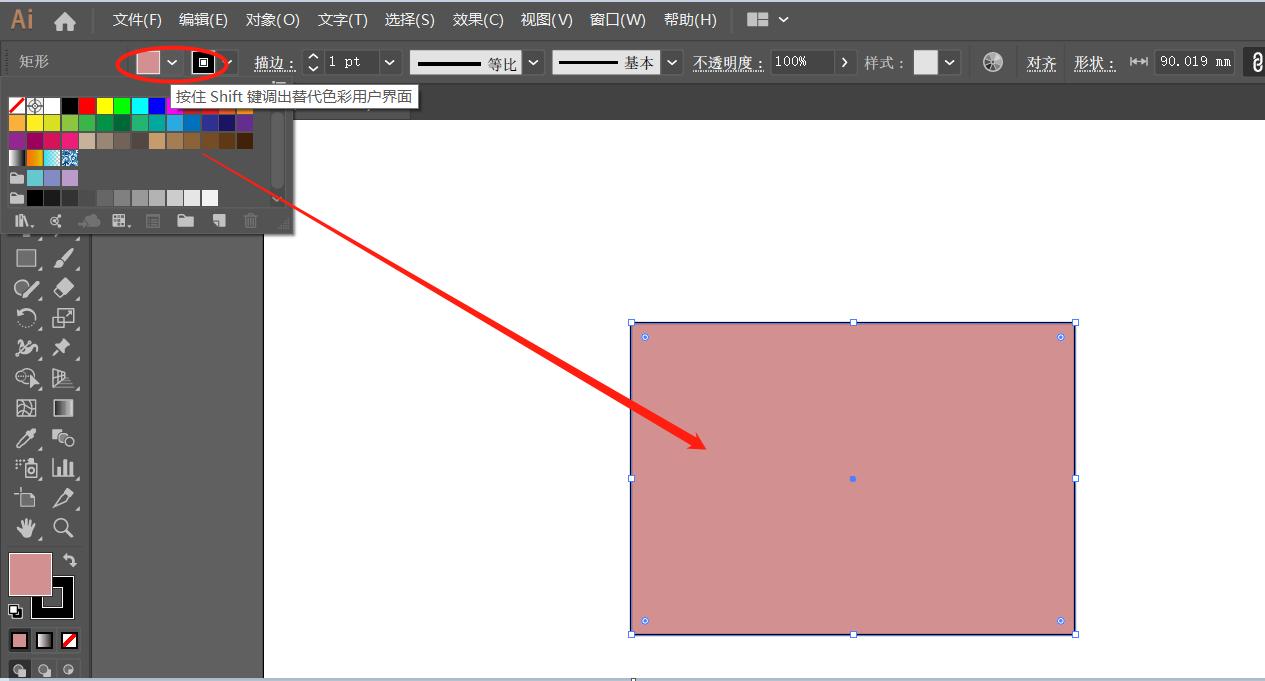Select the Mesh tool
Screen dimensions: 1265x681
(26, 408)
